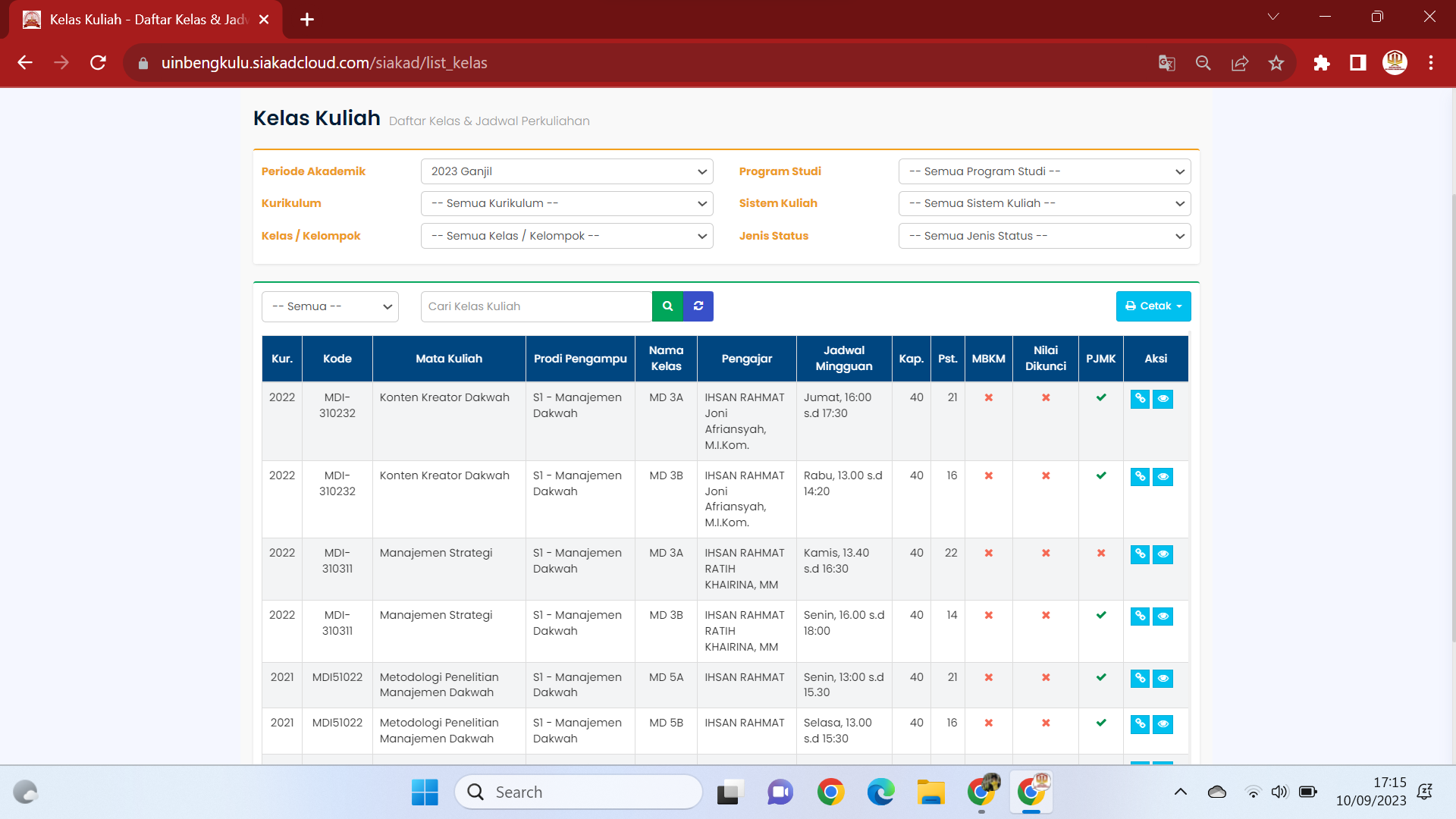The width and height of the screenshot is (1456, 819).
Task: Click eye icon for Metodologi Penelitian MD 5A row
Action: coord(1163,679)
